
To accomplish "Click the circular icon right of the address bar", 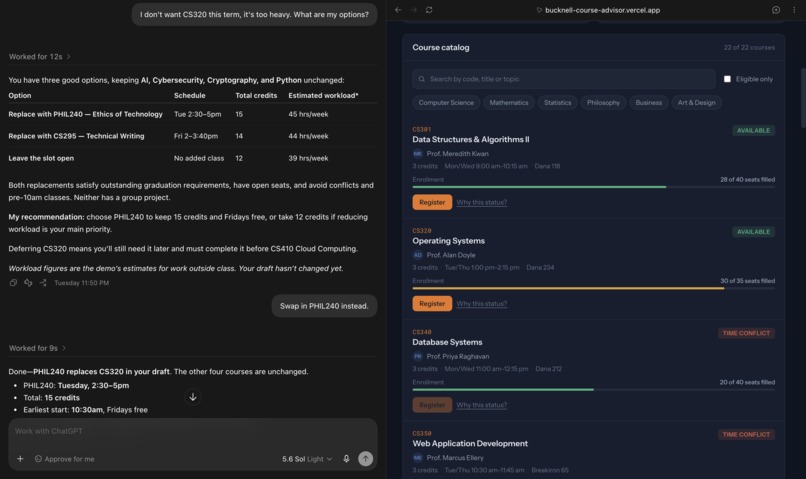I will (x=776, y=10).
